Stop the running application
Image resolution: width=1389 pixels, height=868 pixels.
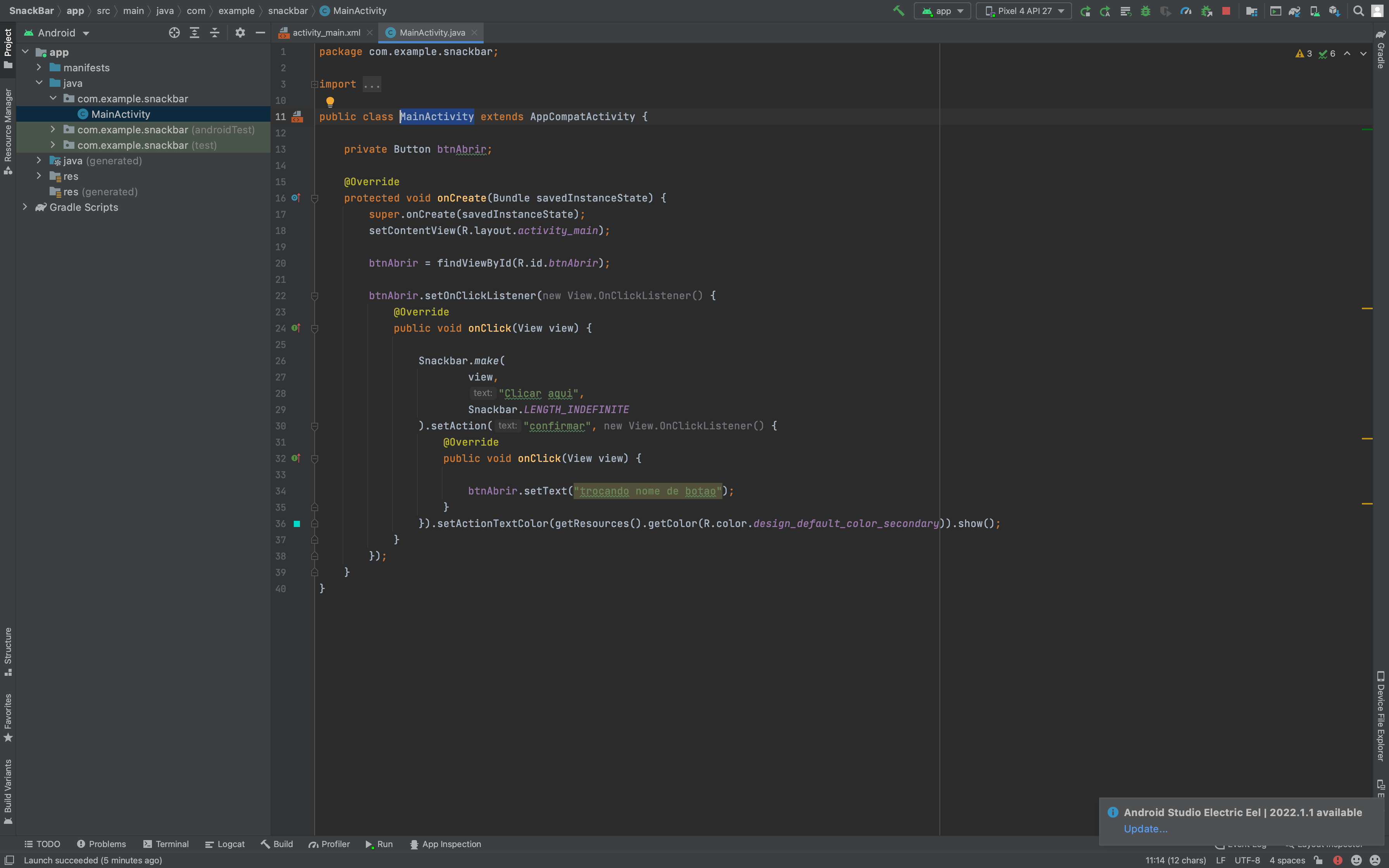point(1226,10)
